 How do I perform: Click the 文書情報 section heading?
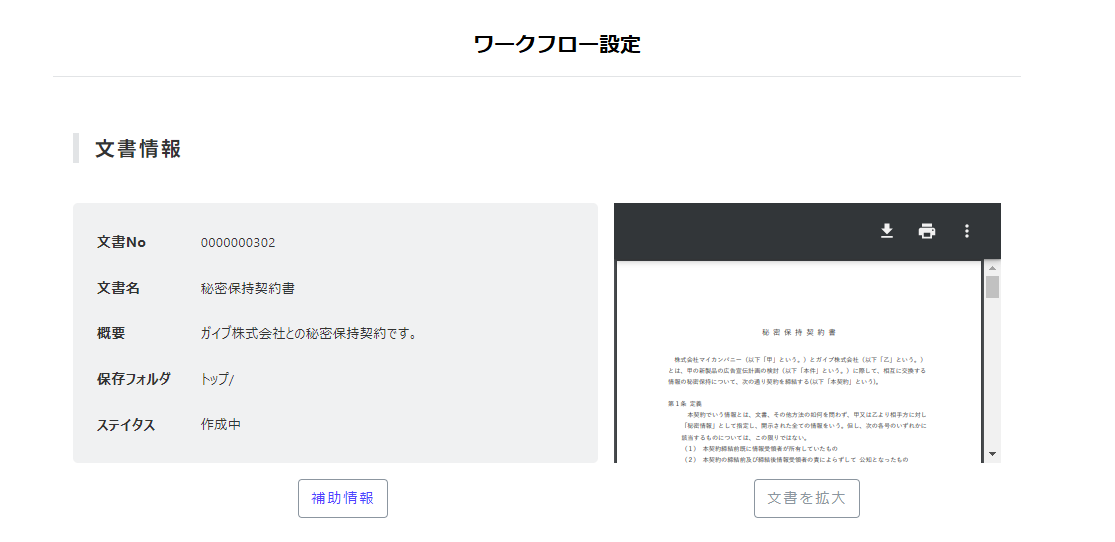(138, 149)
